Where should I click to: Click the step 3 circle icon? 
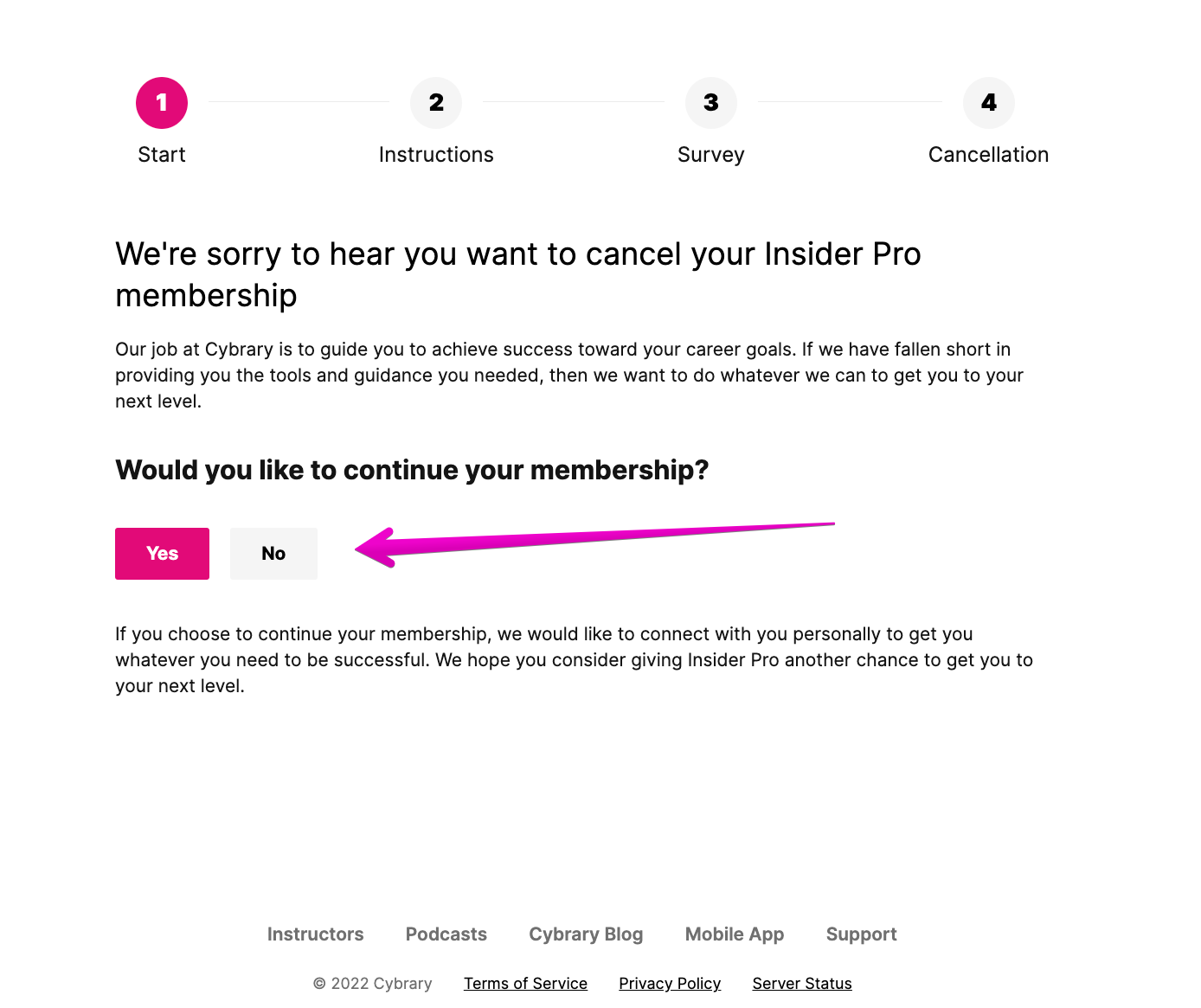(711, 103)
